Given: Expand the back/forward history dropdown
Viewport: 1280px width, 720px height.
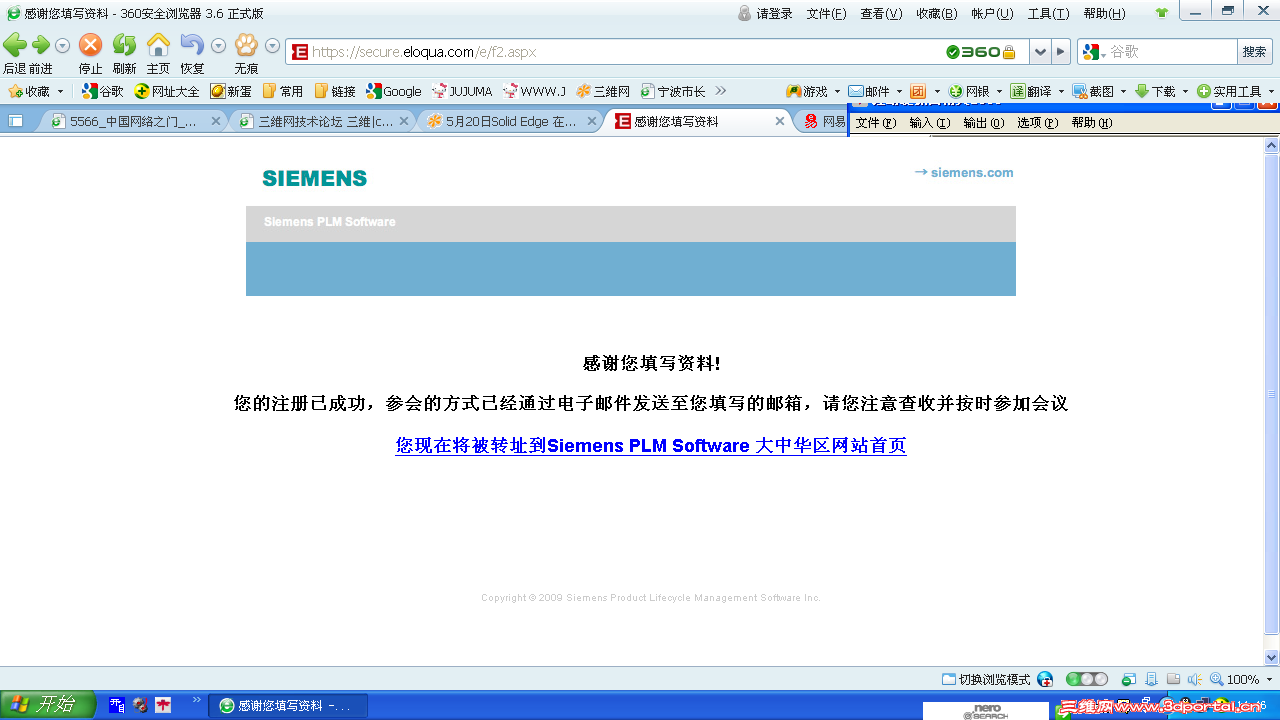Looking at the screenshot, I should pyautogui.click(x=63, y=46).
